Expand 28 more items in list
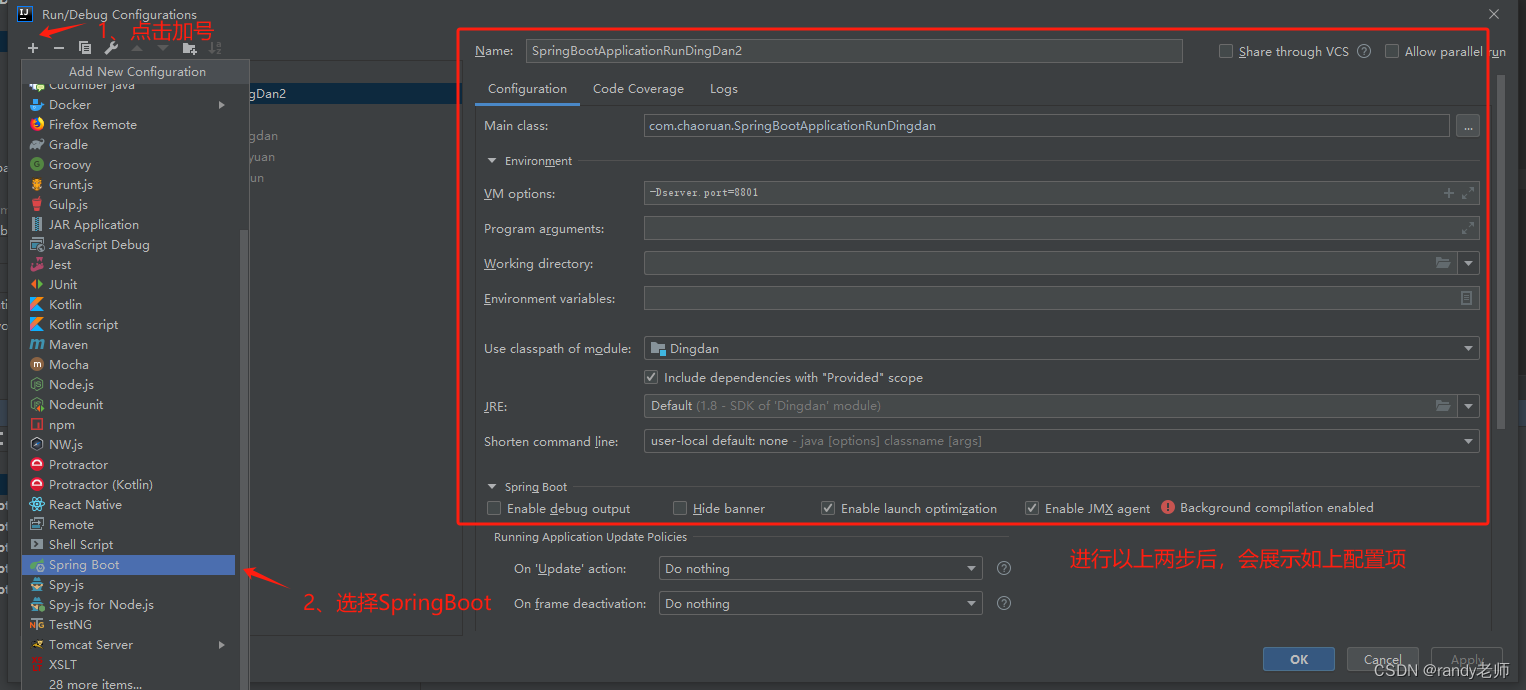This screenshot has width=1526, height=690. 95,684
